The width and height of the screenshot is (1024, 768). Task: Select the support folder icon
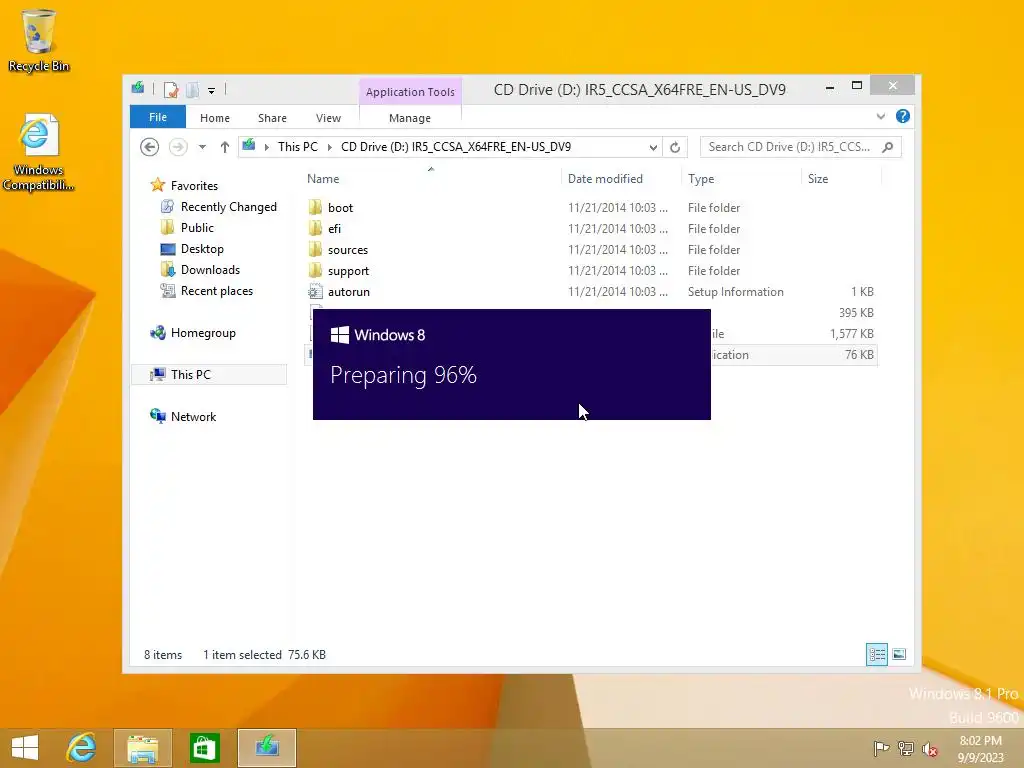(315, 270)
